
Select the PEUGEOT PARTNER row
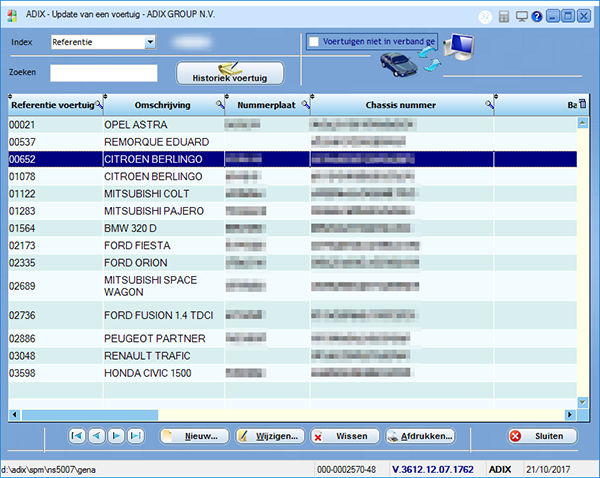[292, 338]
